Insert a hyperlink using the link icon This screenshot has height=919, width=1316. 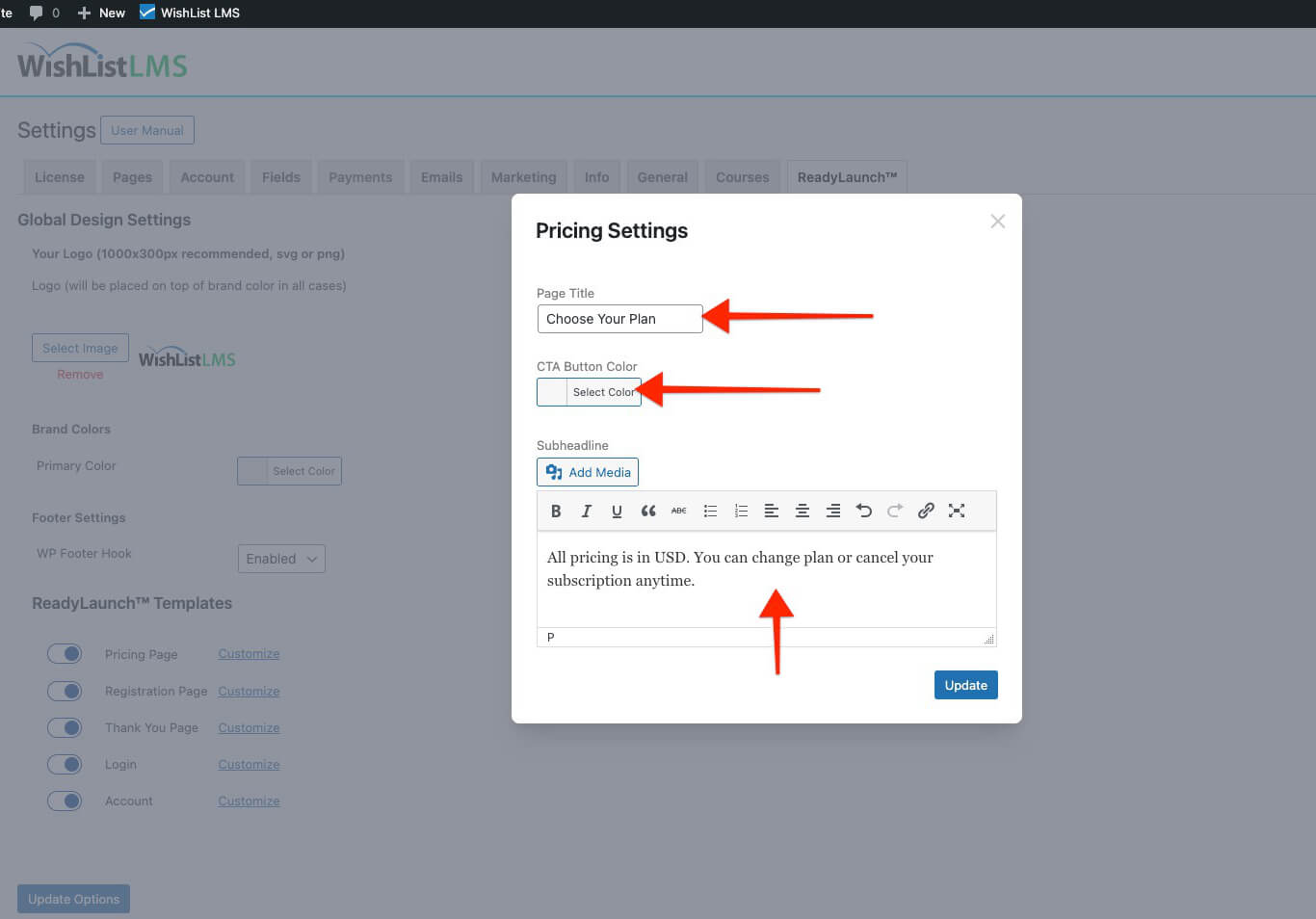pyautogui.click(x=926, y=511)
